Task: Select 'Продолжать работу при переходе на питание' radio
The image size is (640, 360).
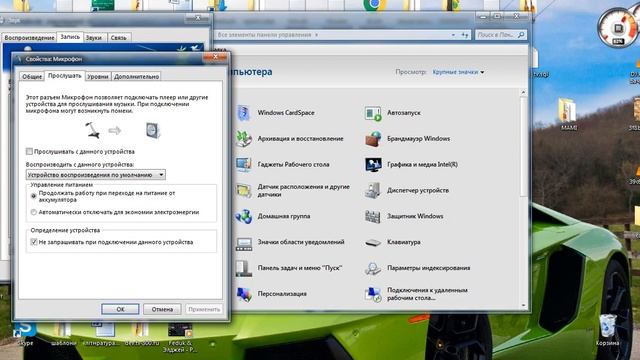Action: (34, 196)
